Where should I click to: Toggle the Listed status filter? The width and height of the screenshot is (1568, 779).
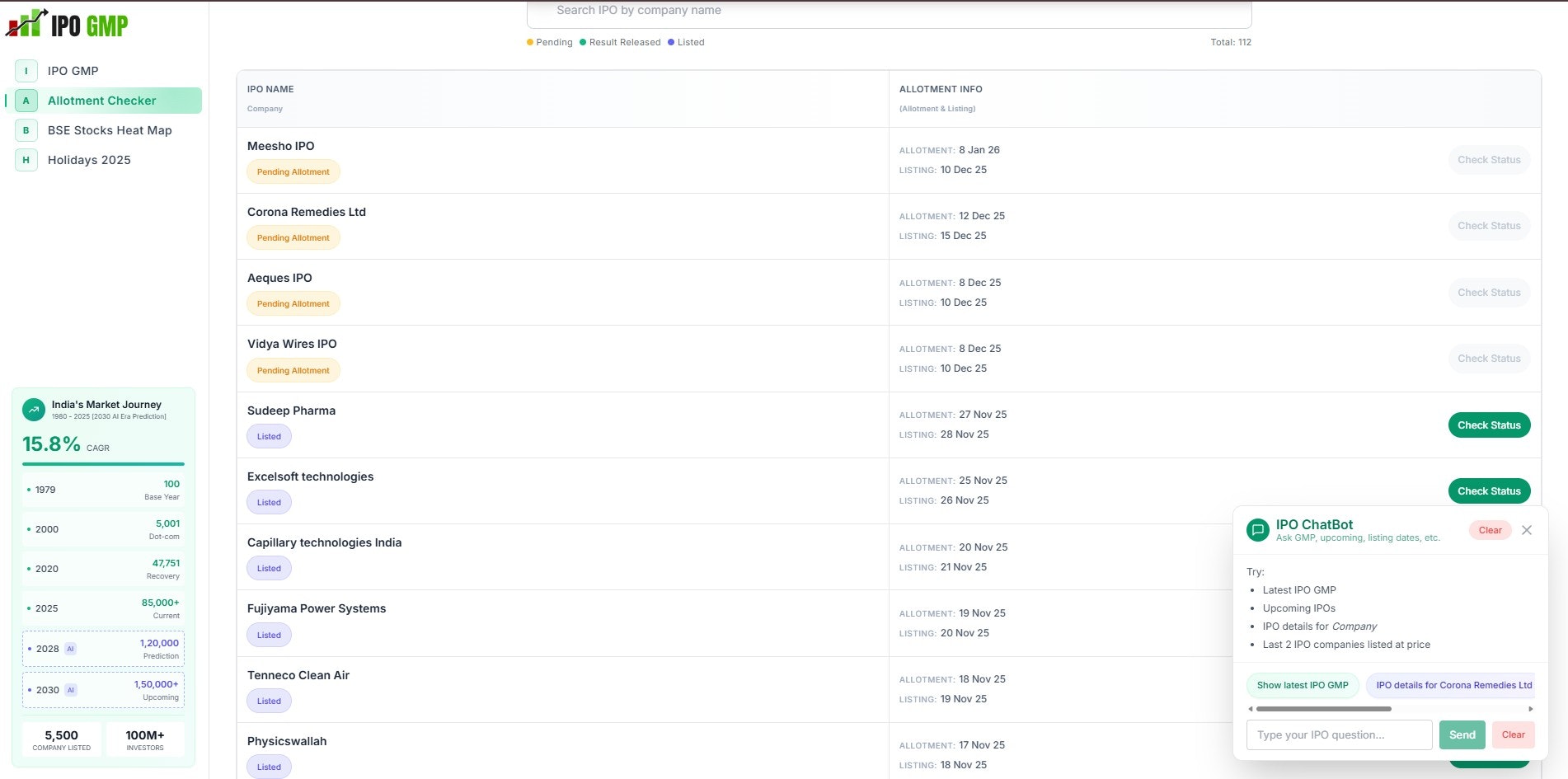[688, 42]
